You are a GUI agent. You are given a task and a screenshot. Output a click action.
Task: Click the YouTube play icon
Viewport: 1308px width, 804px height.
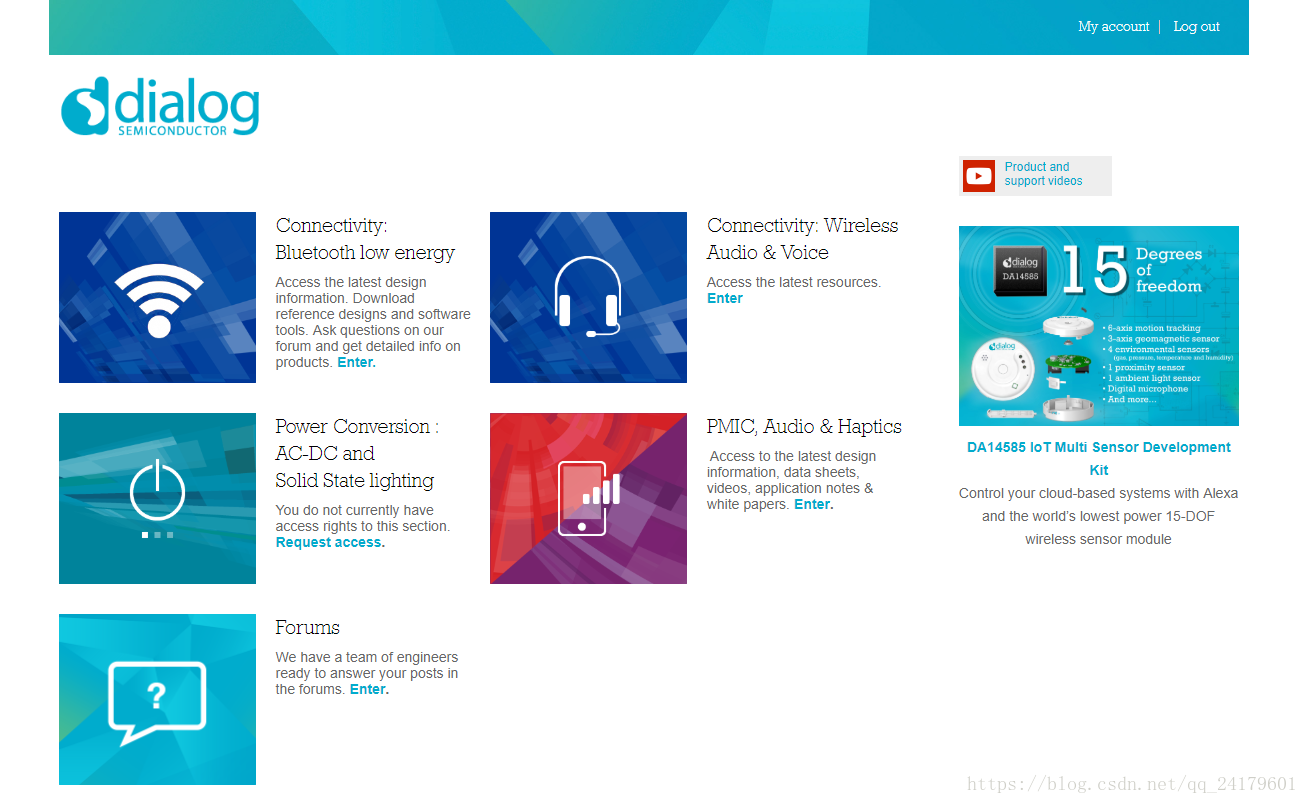(x=979, y=176)
